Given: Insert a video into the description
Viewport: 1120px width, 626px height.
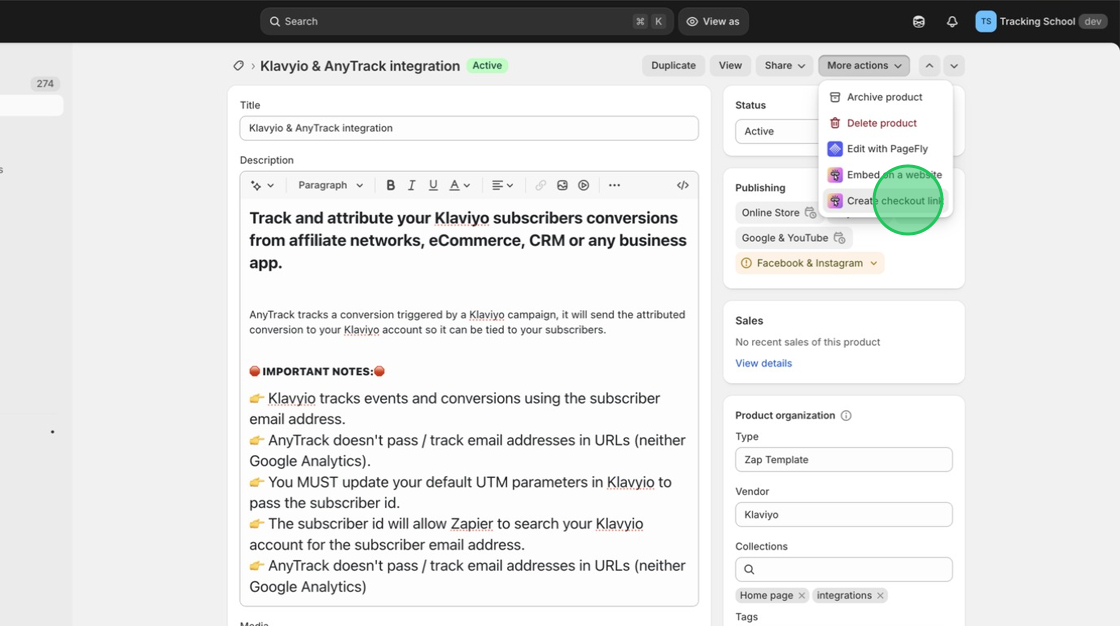Looking at the screenshot, I should click(584, 185).
